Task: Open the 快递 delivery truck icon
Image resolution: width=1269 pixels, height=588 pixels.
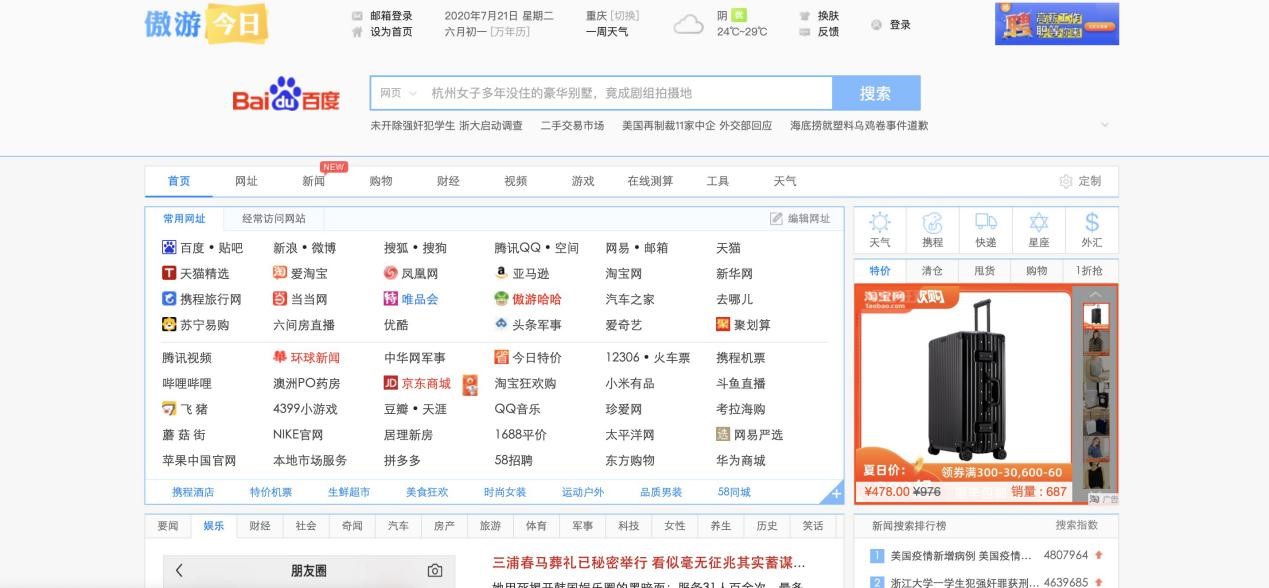Action: pos(986,222)
